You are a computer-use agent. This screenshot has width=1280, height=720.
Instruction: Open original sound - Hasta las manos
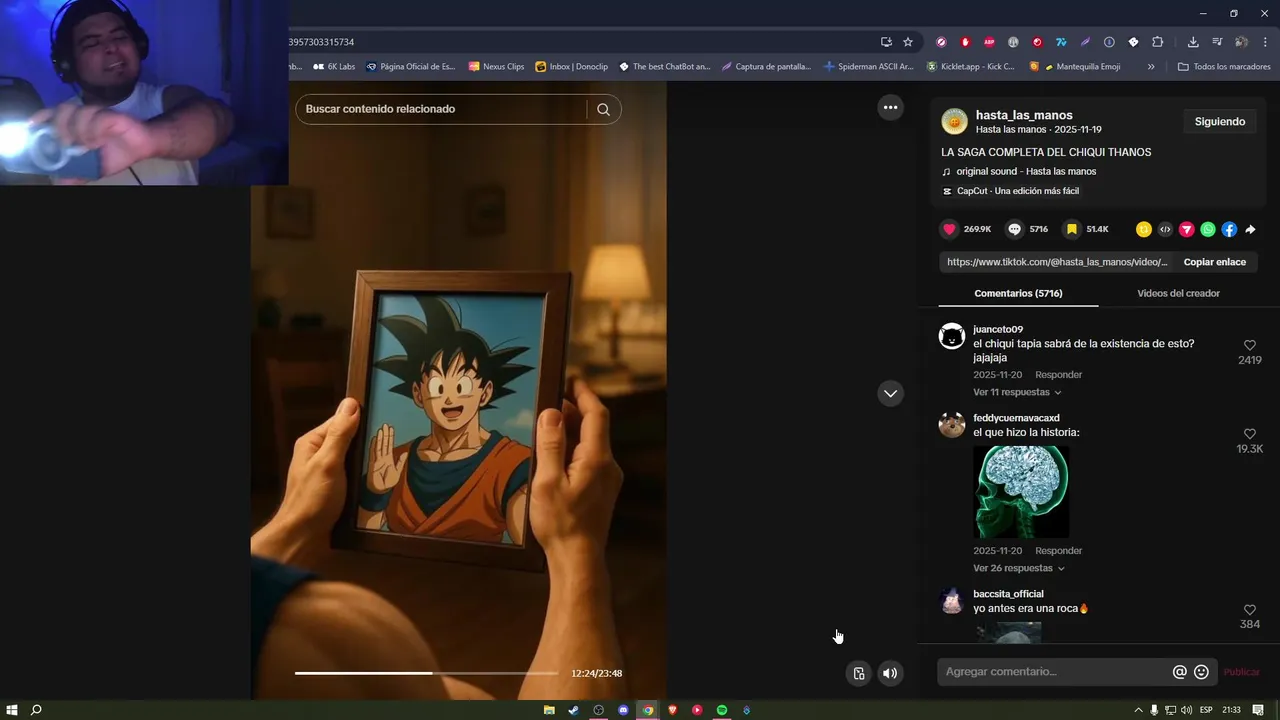pyautogui.click(x=1026, y=171)
